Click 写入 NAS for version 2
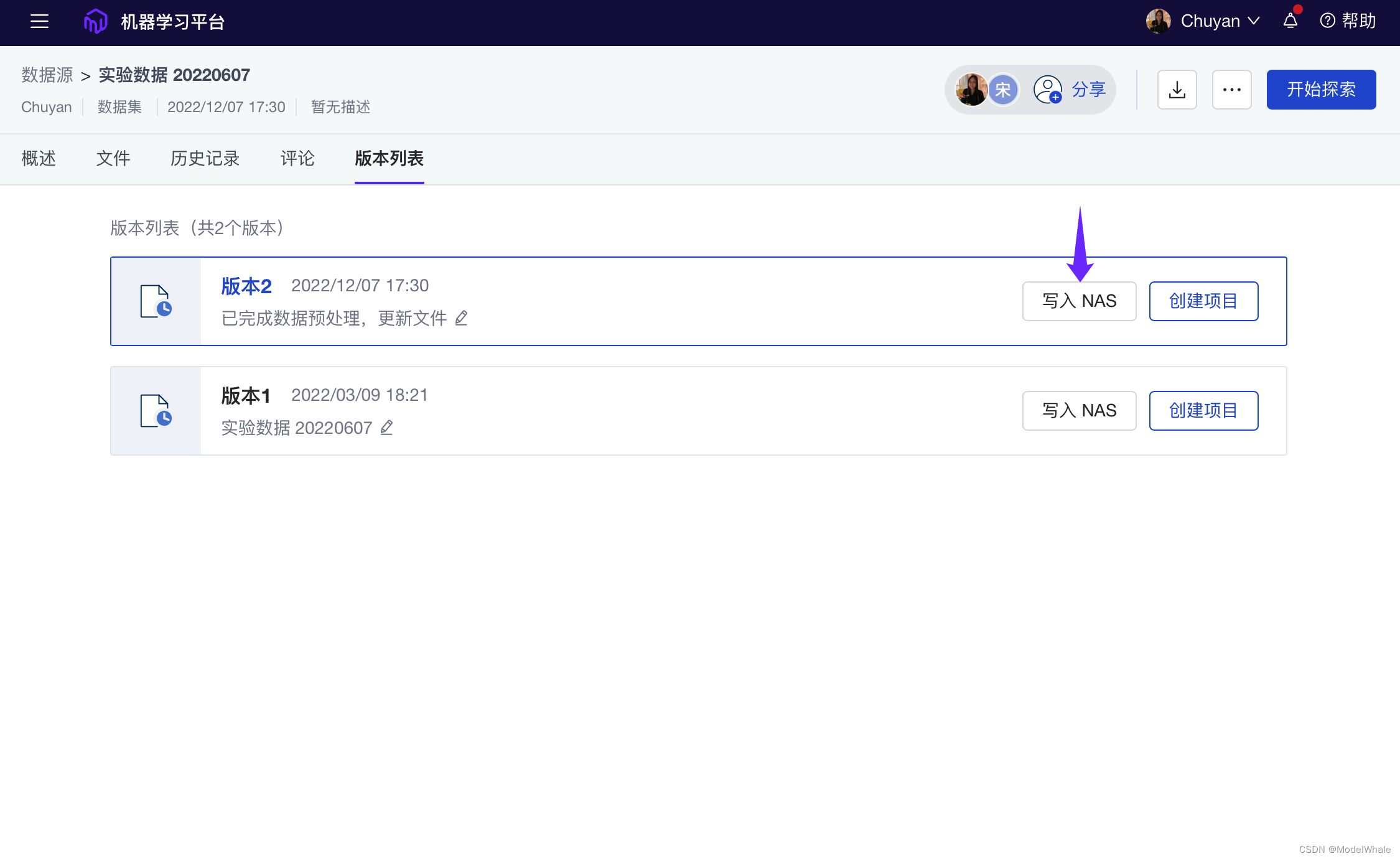The height and width of the screenshot is (859, 1400). tap(1079, 301)
